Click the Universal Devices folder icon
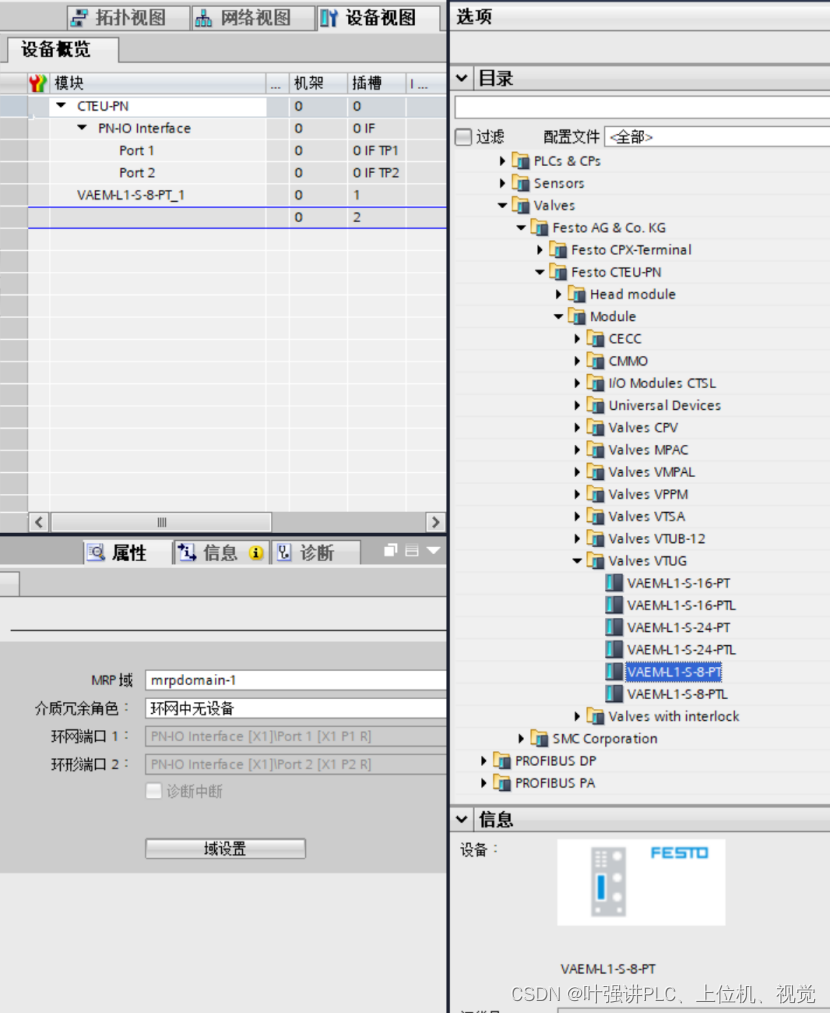Screen dimensions: 831x1013 point(595,406)
